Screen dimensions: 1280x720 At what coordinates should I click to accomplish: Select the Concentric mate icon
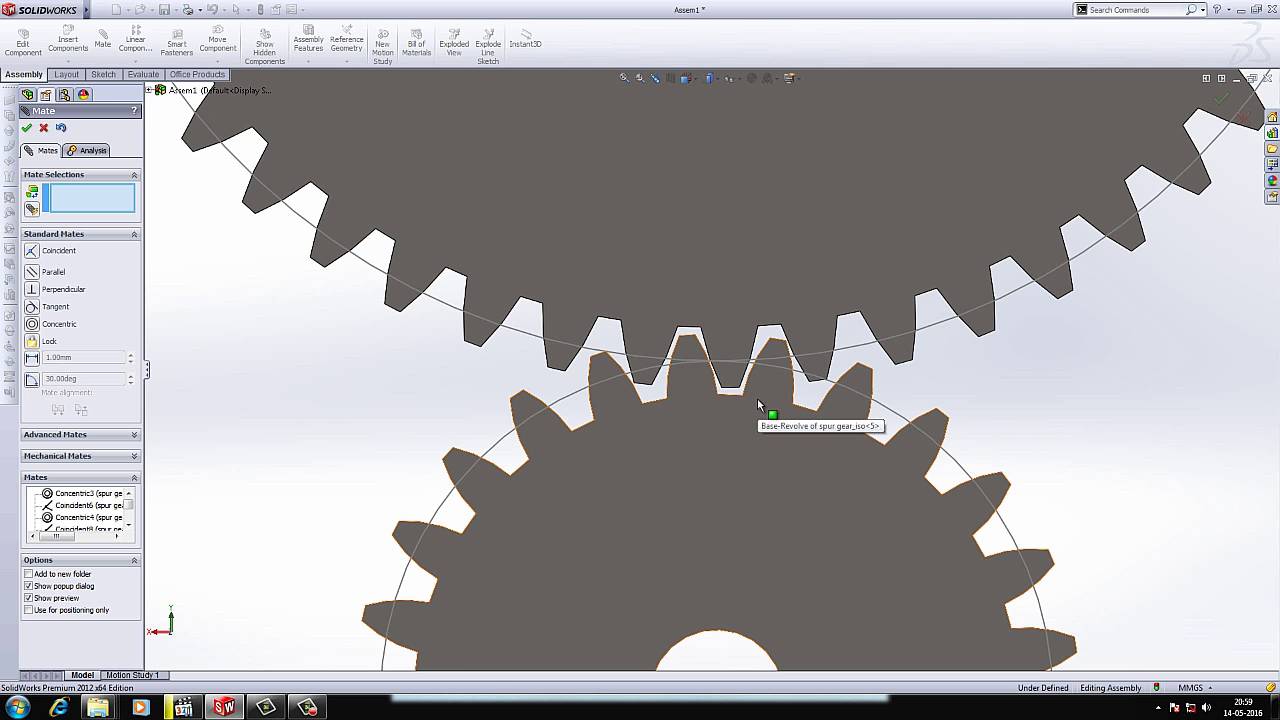[32, 324]
